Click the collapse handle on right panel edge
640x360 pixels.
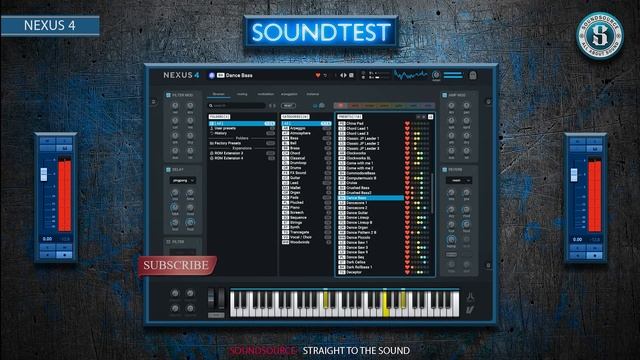tap(488, 102)
